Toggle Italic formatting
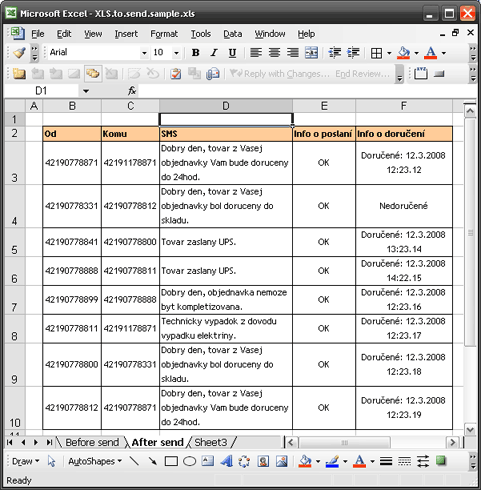 pos(214,53)
